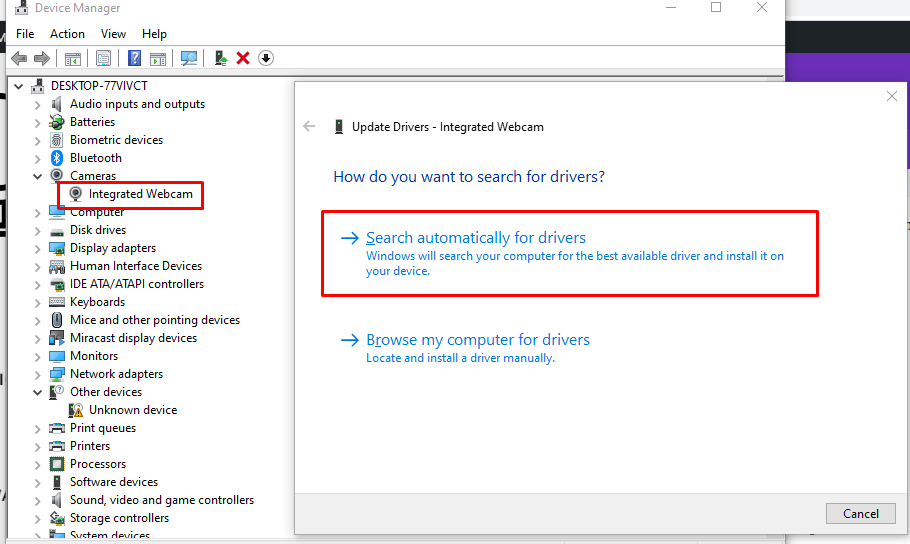Click the back arrow in Update Drivers dialog
Screen dimensions: 910x544
click(x=309, y=126)
